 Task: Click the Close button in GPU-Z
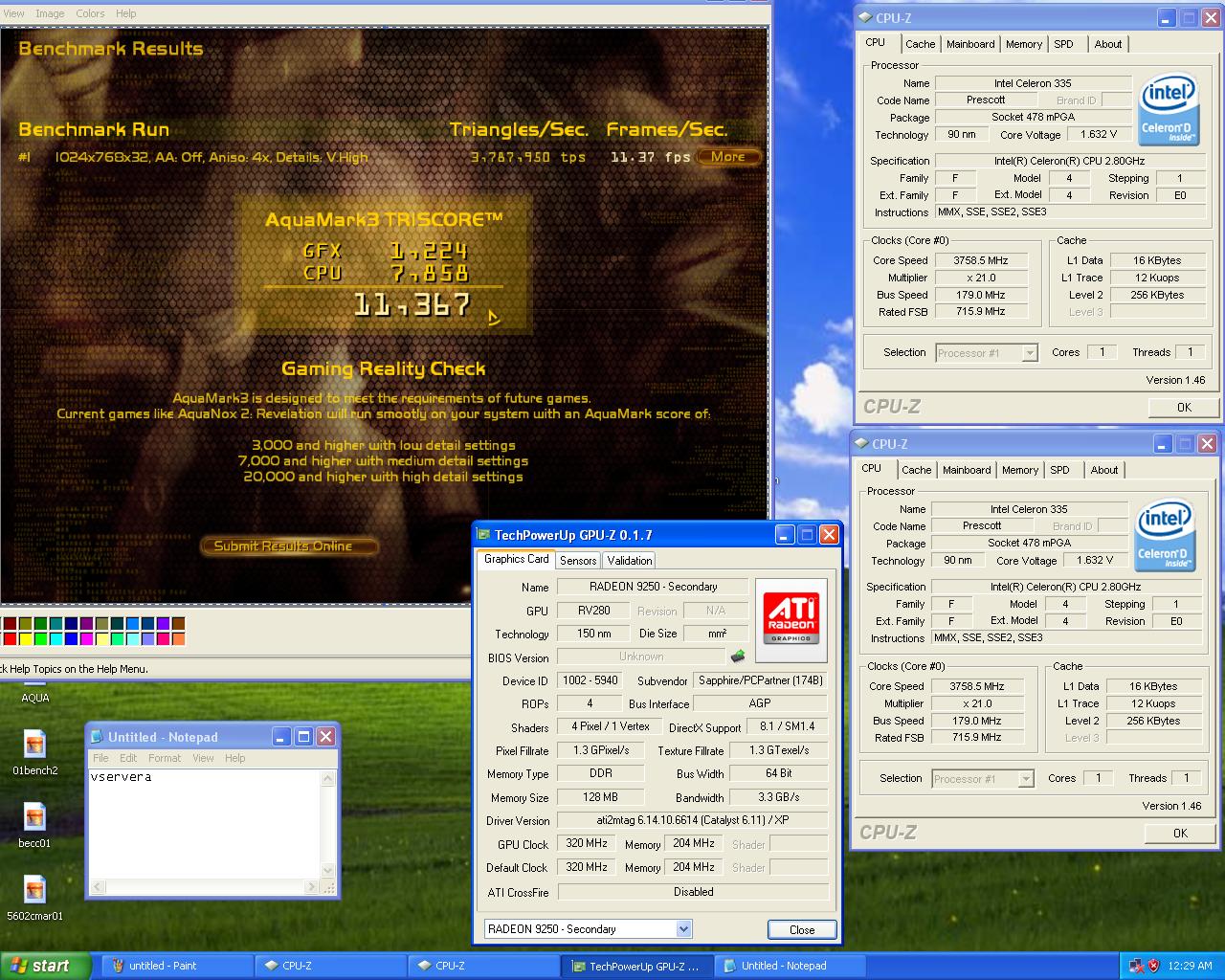click(802, 929)
